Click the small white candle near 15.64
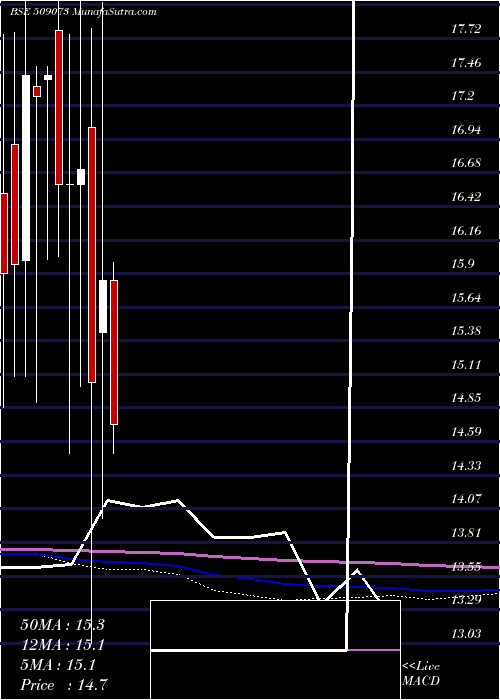Viewport: 500px width, 700px height. pos(103,306)
